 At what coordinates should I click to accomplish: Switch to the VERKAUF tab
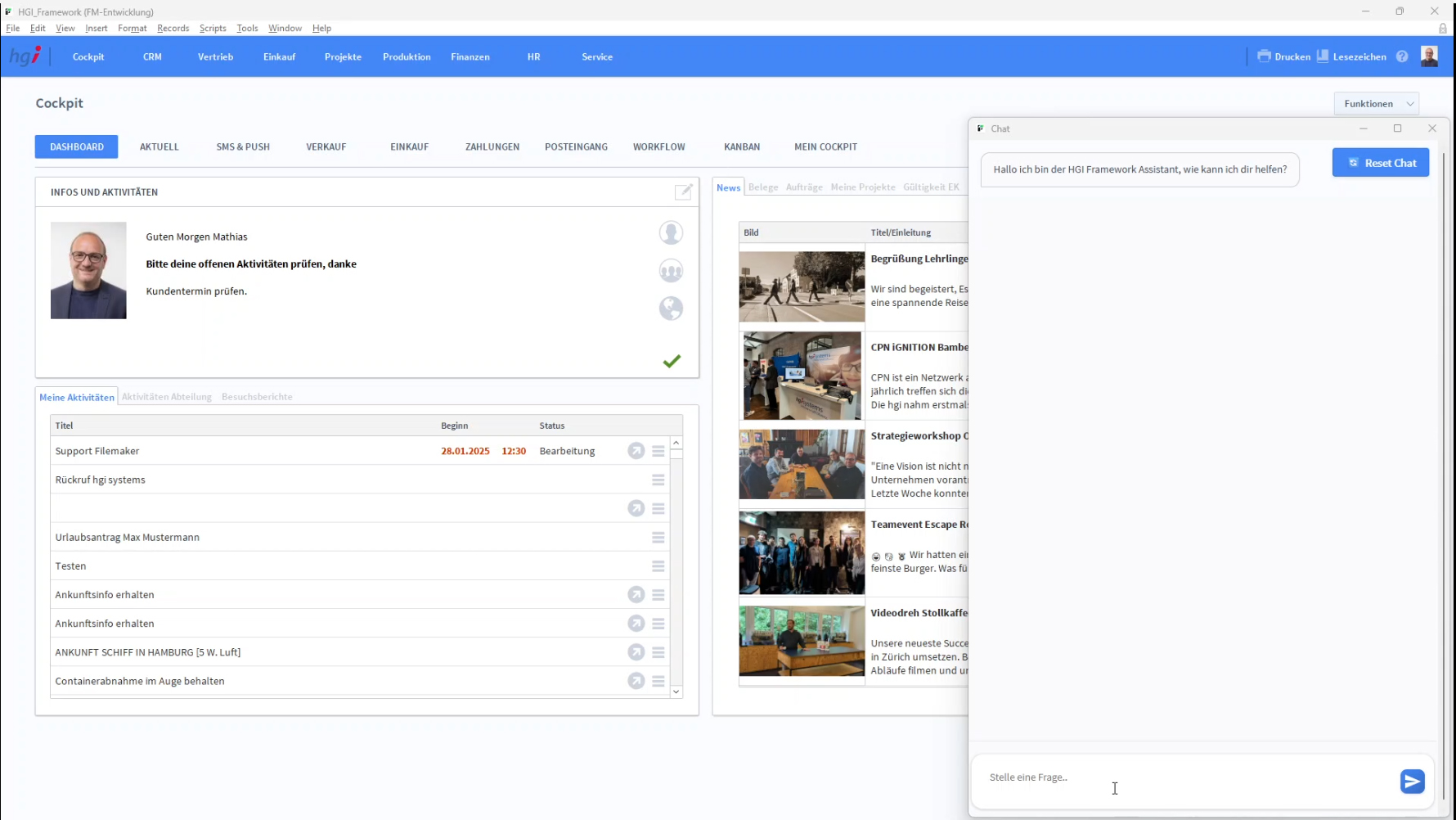click(326, 146)
